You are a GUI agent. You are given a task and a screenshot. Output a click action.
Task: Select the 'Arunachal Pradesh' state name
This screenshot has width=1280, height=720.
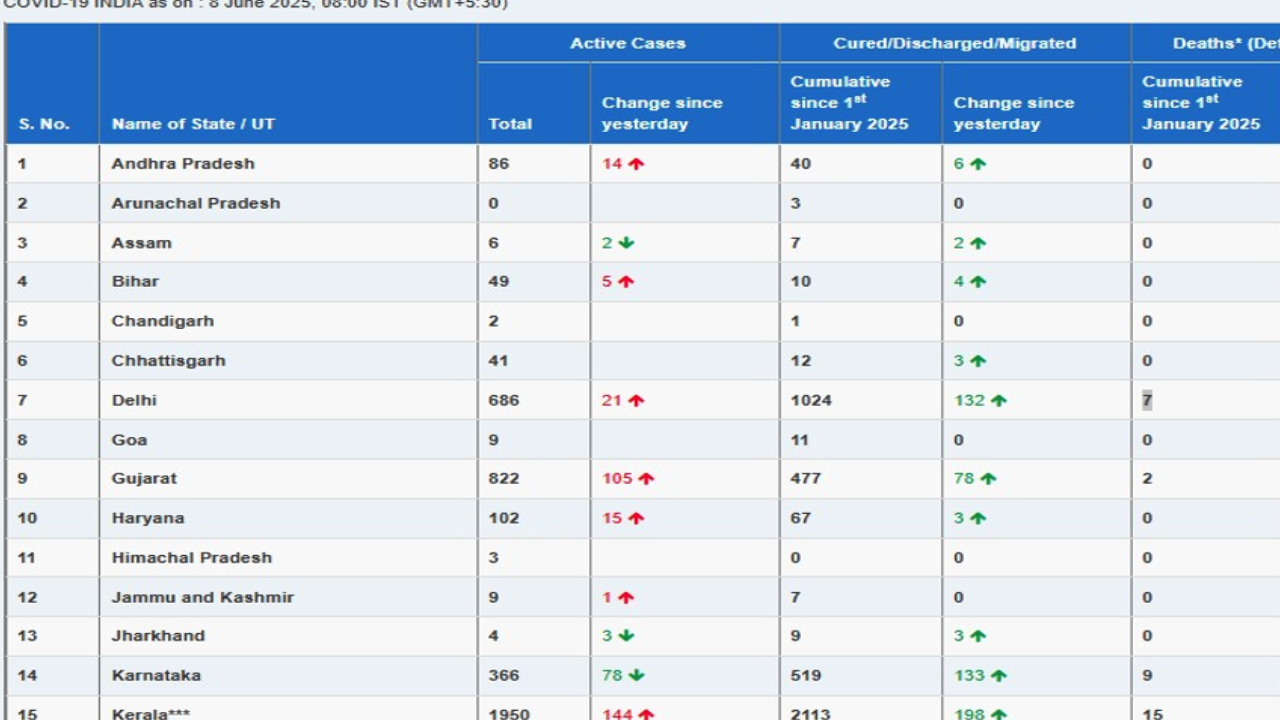(x=196, y=203)
